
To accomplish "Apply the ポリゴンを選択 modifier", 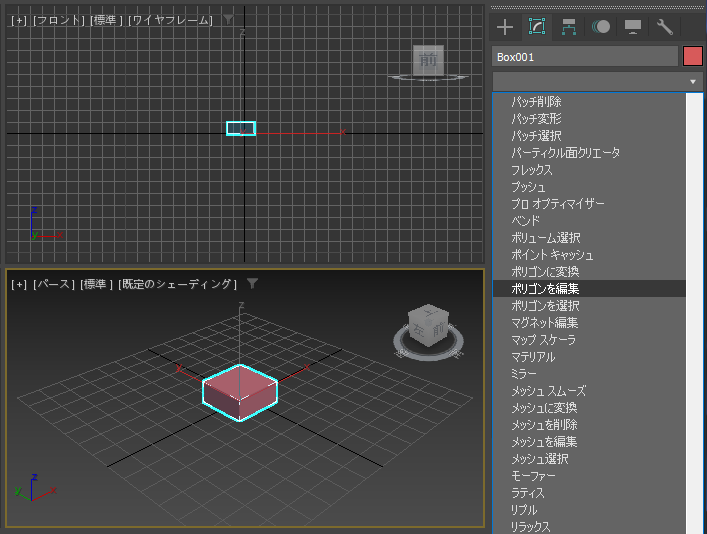I will tap(589, 306).
